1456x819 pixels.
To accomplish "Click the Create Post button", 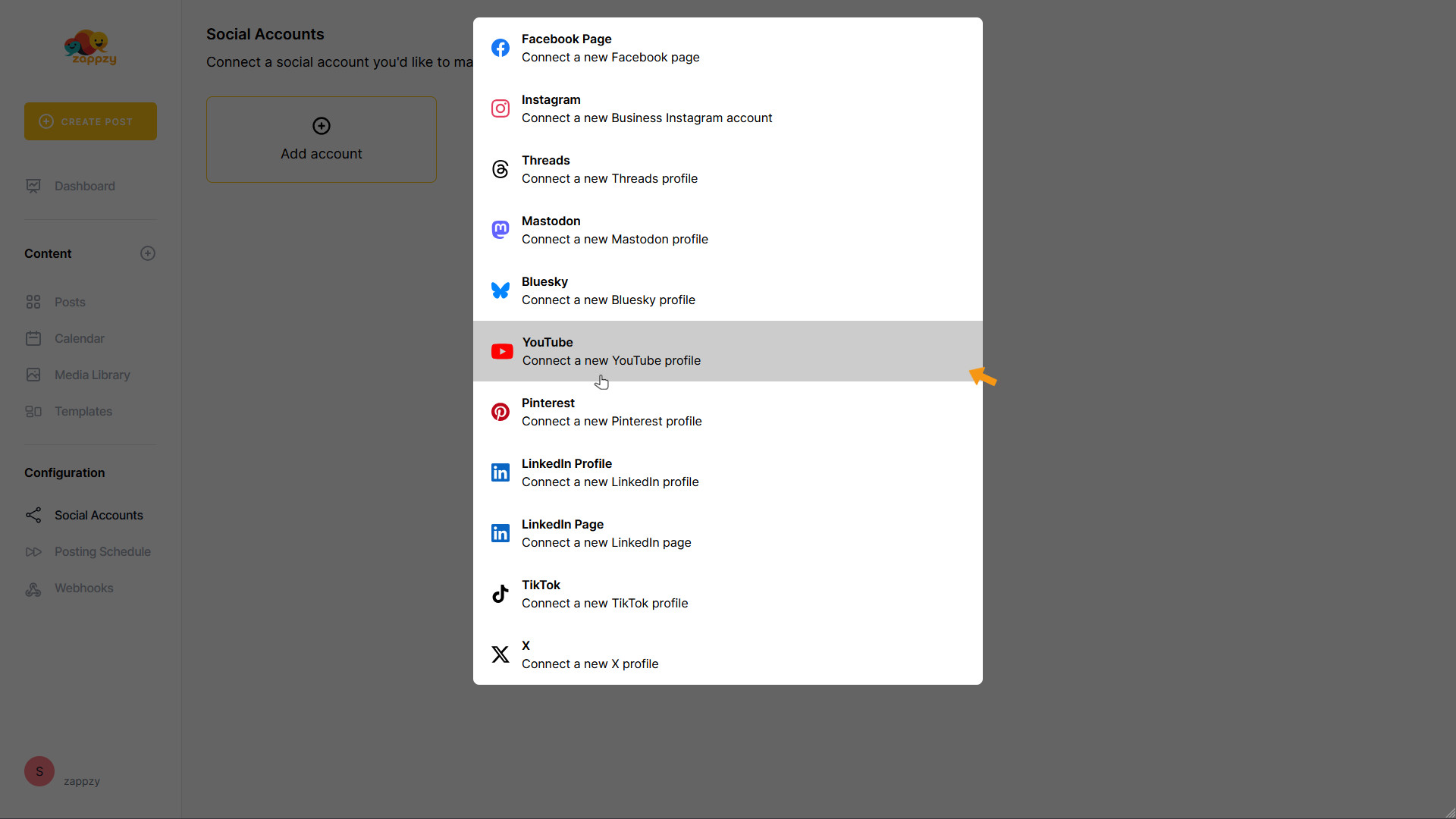I will [x=90, y=121].
